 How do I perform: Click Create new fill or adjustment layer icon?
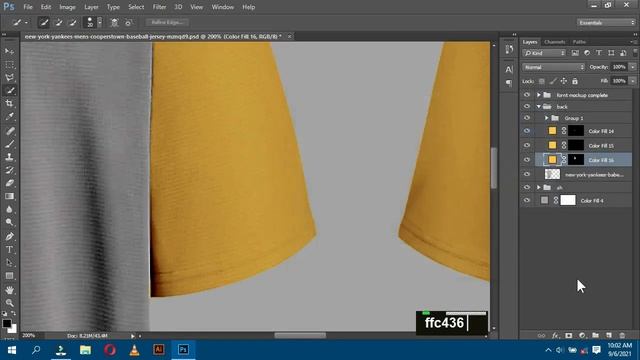[582, 335]
